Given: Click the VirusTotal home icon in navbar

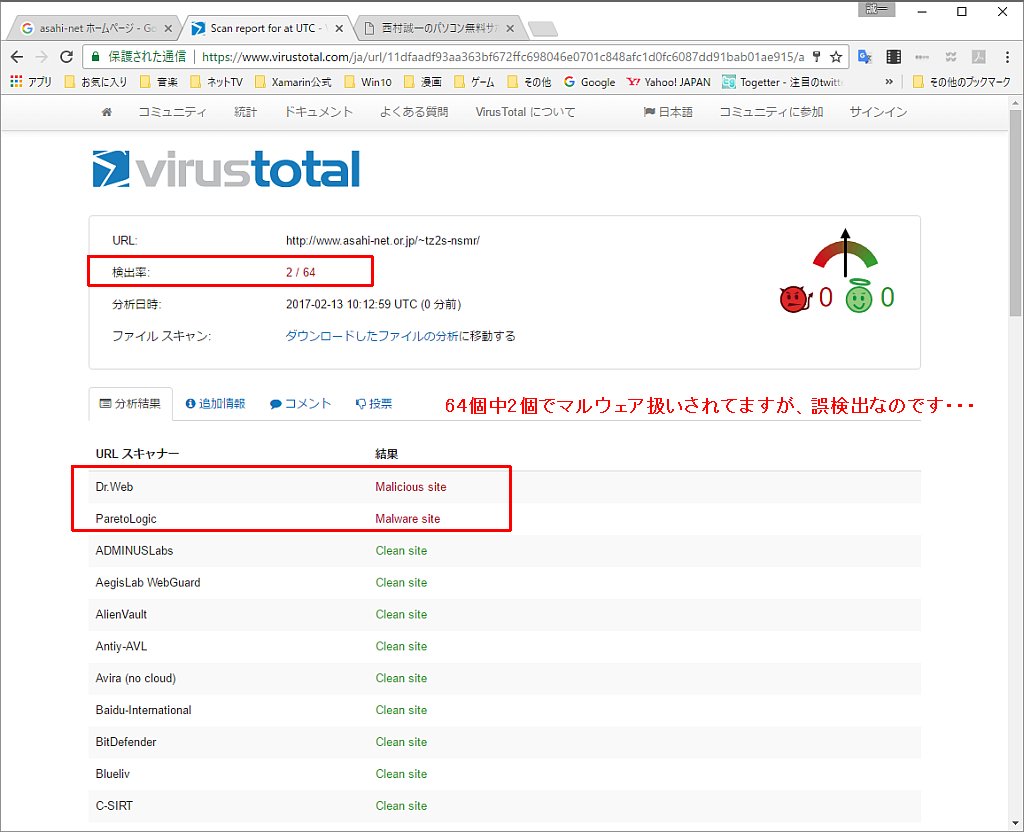Looking at the screenshot, I should 106,112.
